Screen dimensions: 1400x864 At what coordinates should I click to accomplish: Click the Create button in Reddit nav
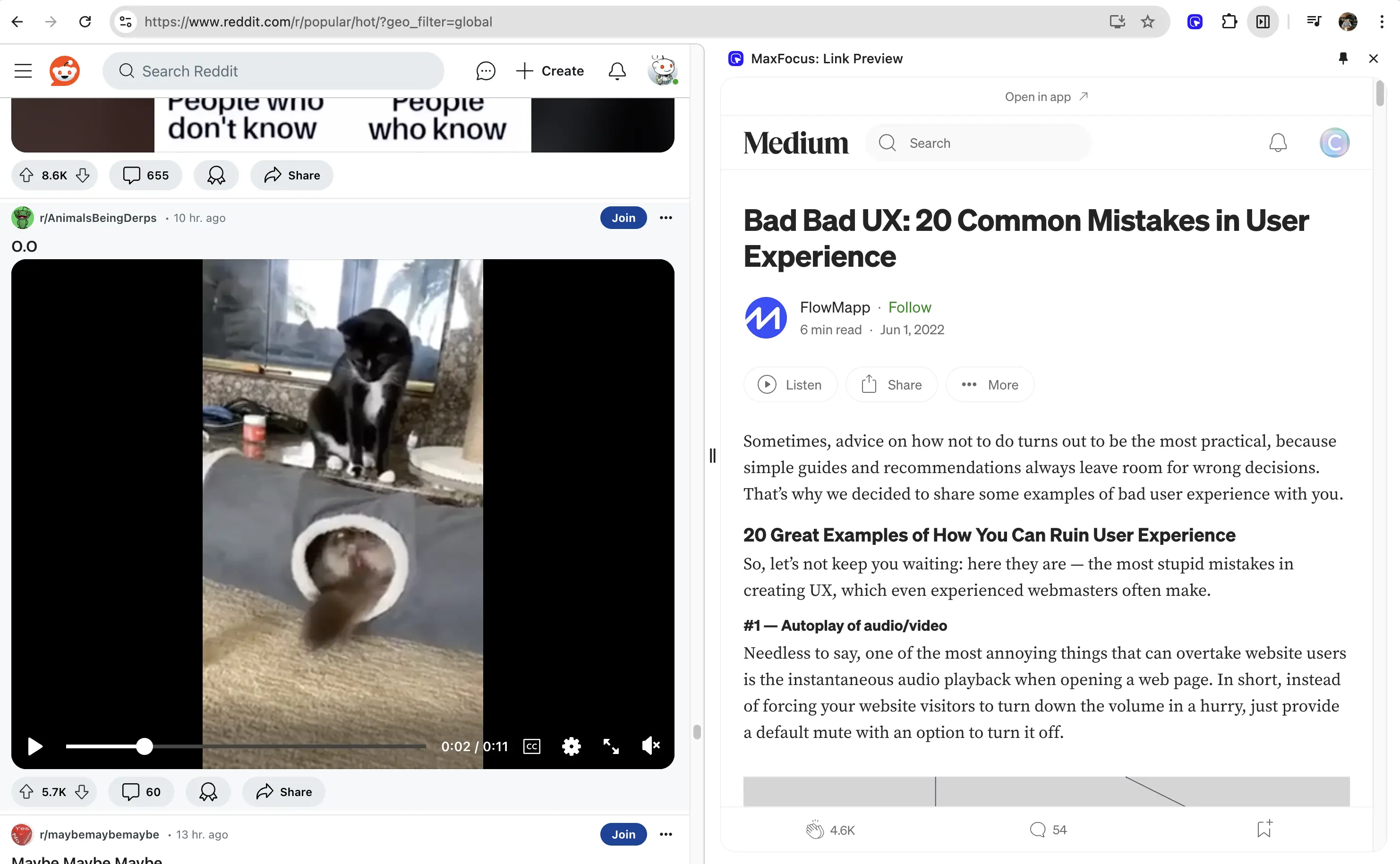(x=549, y=71)
